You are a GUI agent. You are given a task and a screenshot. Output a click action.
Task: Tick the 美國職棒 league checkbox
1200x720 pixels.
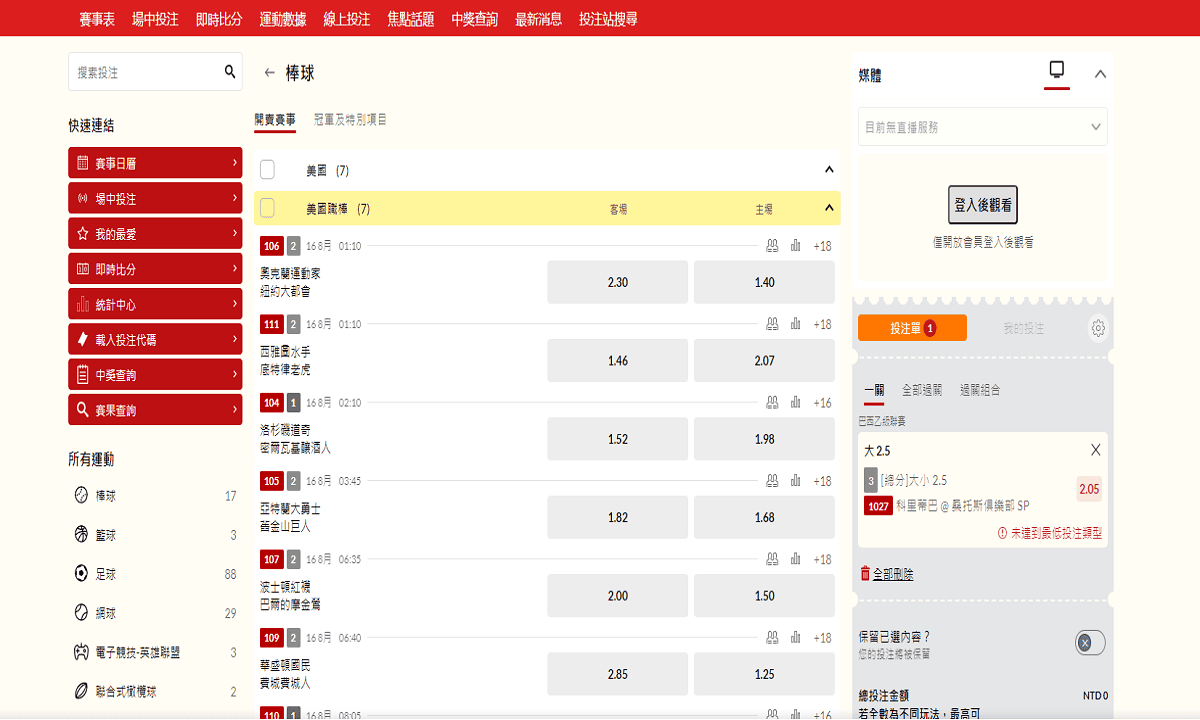pos(267,208)
